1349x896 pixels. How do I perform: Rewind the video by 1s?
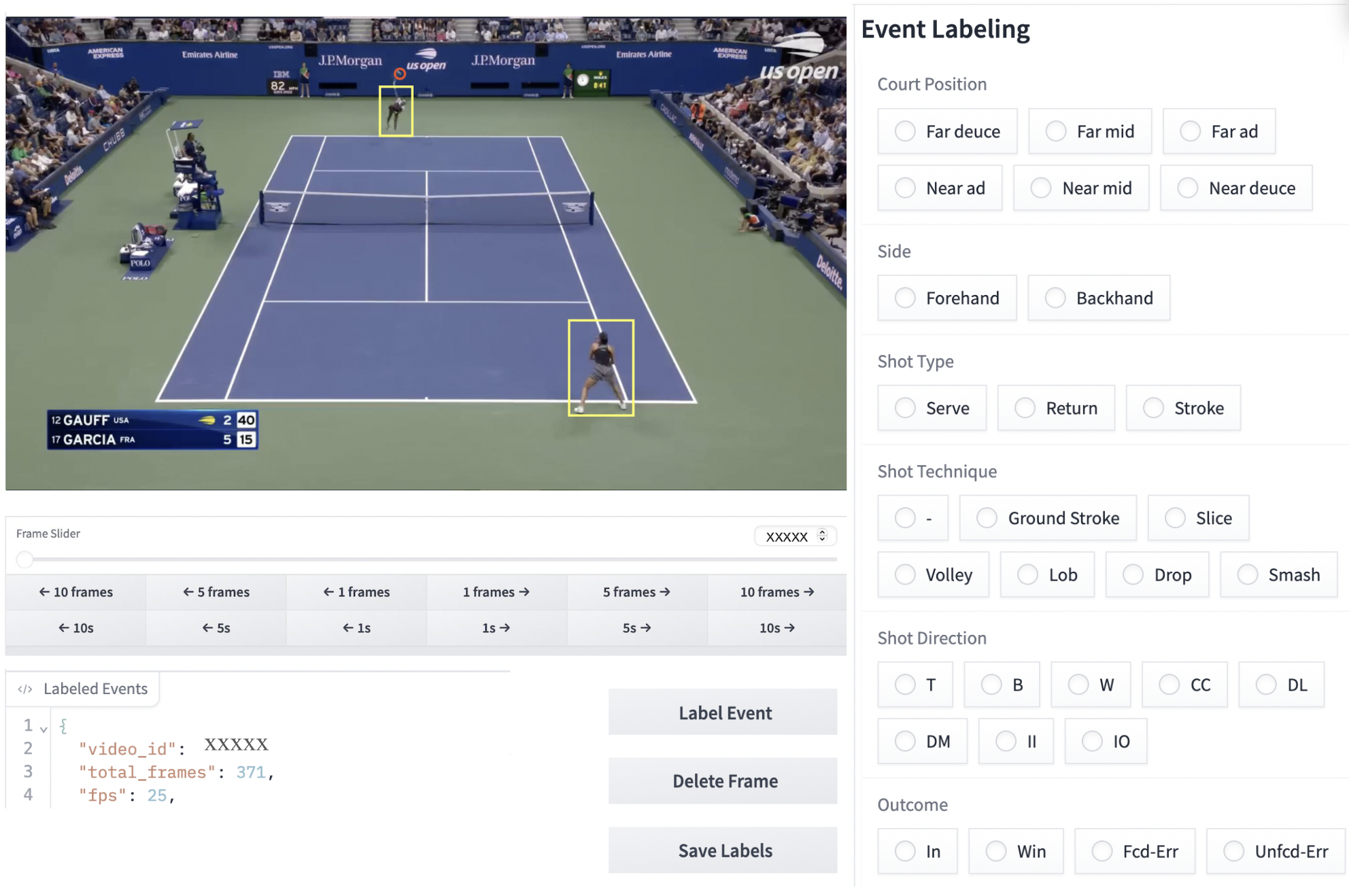(x=356, y=628)
